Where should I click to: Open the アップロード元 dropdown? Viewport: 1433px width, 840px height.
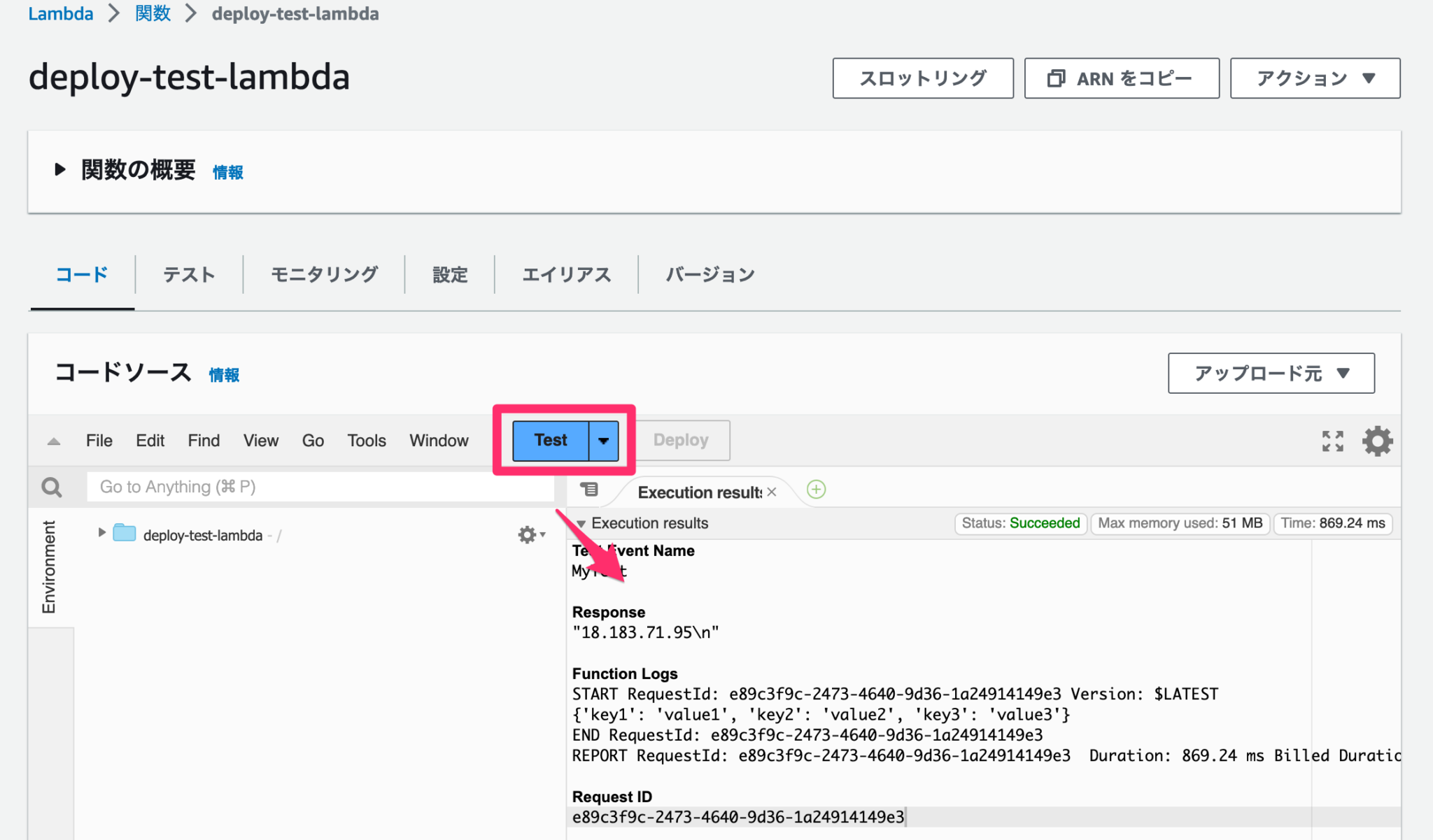(x=1271, y=373)
